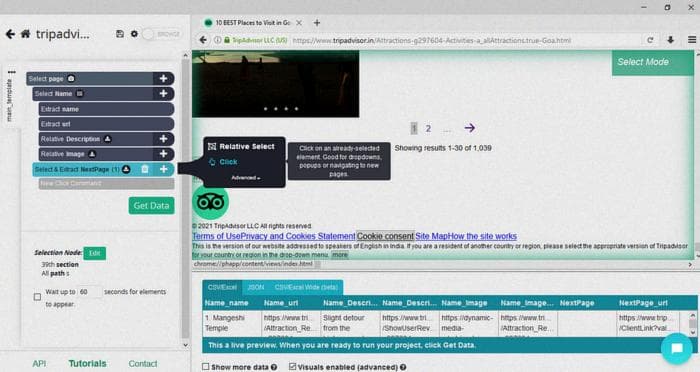Check the Show more data box

click(x=205, y=367)
